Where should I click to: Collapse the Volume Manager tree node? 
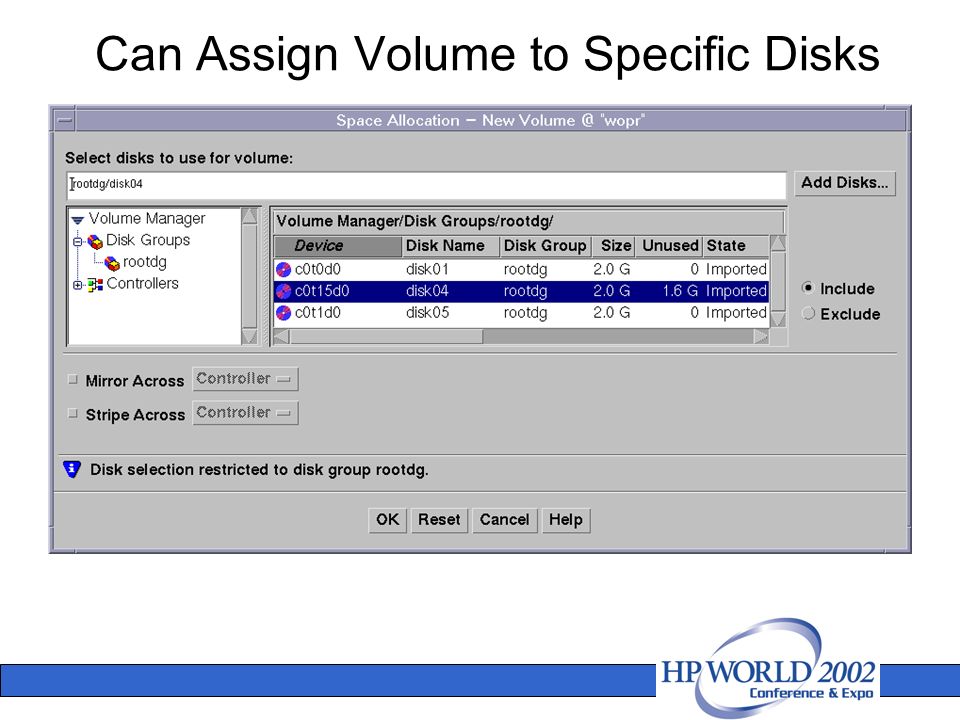(77, 220)
